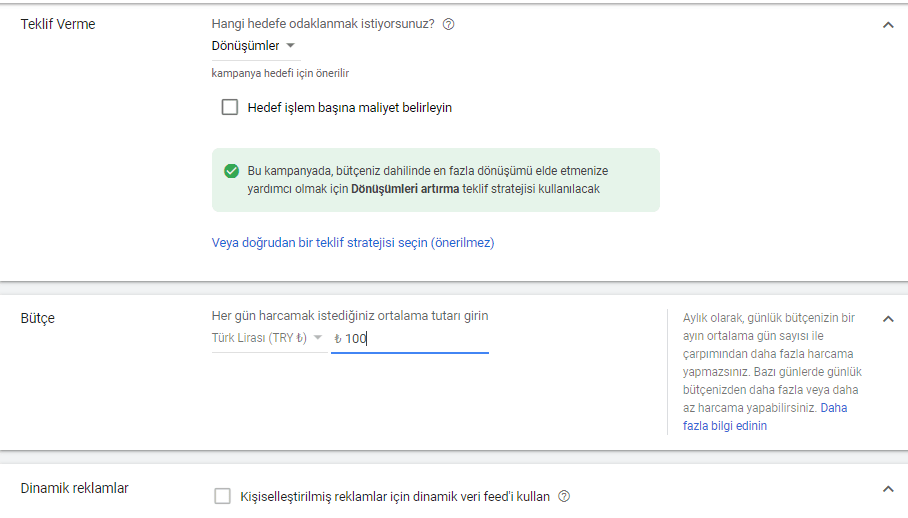Viewport: 908px width, 518px height.
Task: Select the Dinamik reklamlar section heading
Action: coord(75,488)
